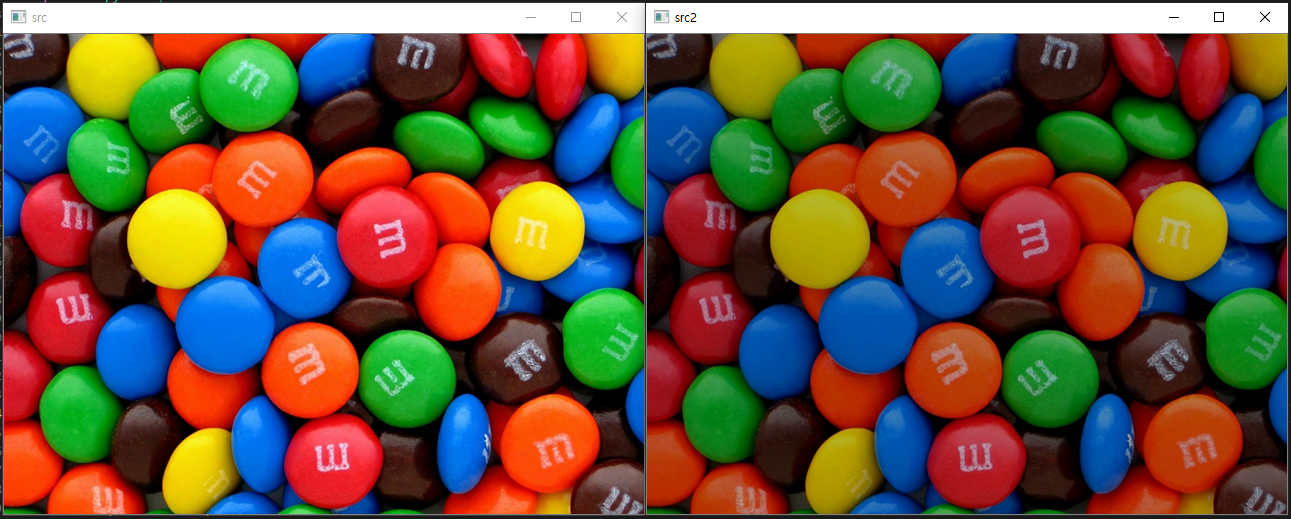1291x519 pixels.
Task: Minimize the src window
Action: 531,17
